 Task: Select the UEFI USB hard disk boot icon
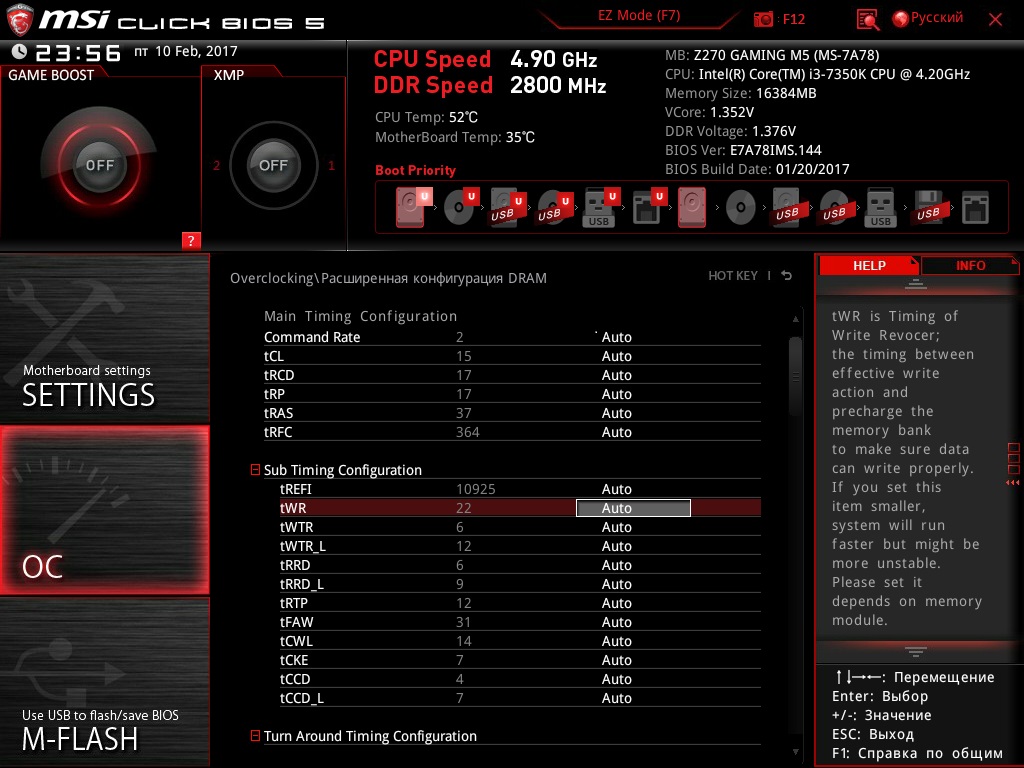507,207
